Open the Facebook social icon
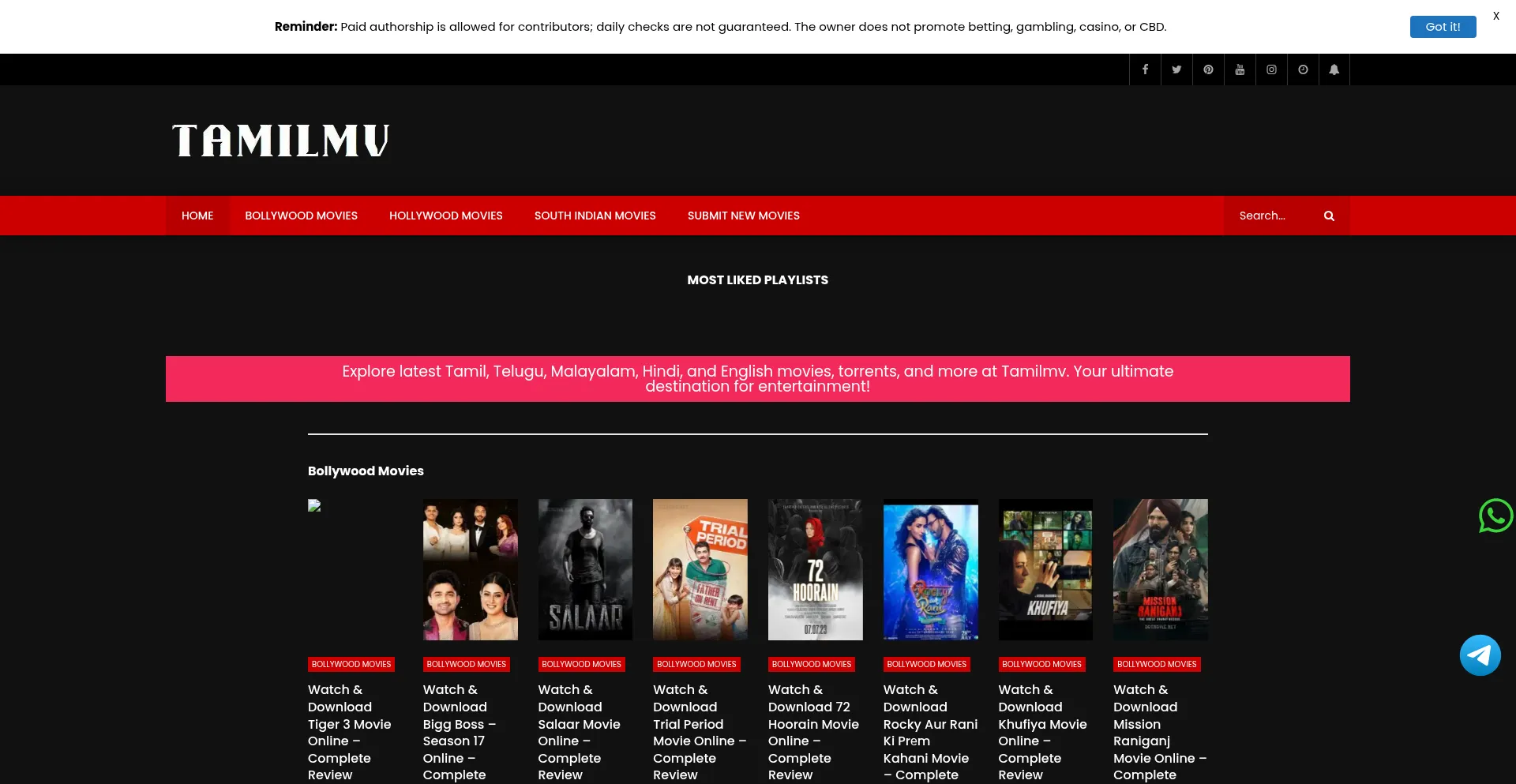This screenshot has height=784, width=1516. click(1145, 69)
